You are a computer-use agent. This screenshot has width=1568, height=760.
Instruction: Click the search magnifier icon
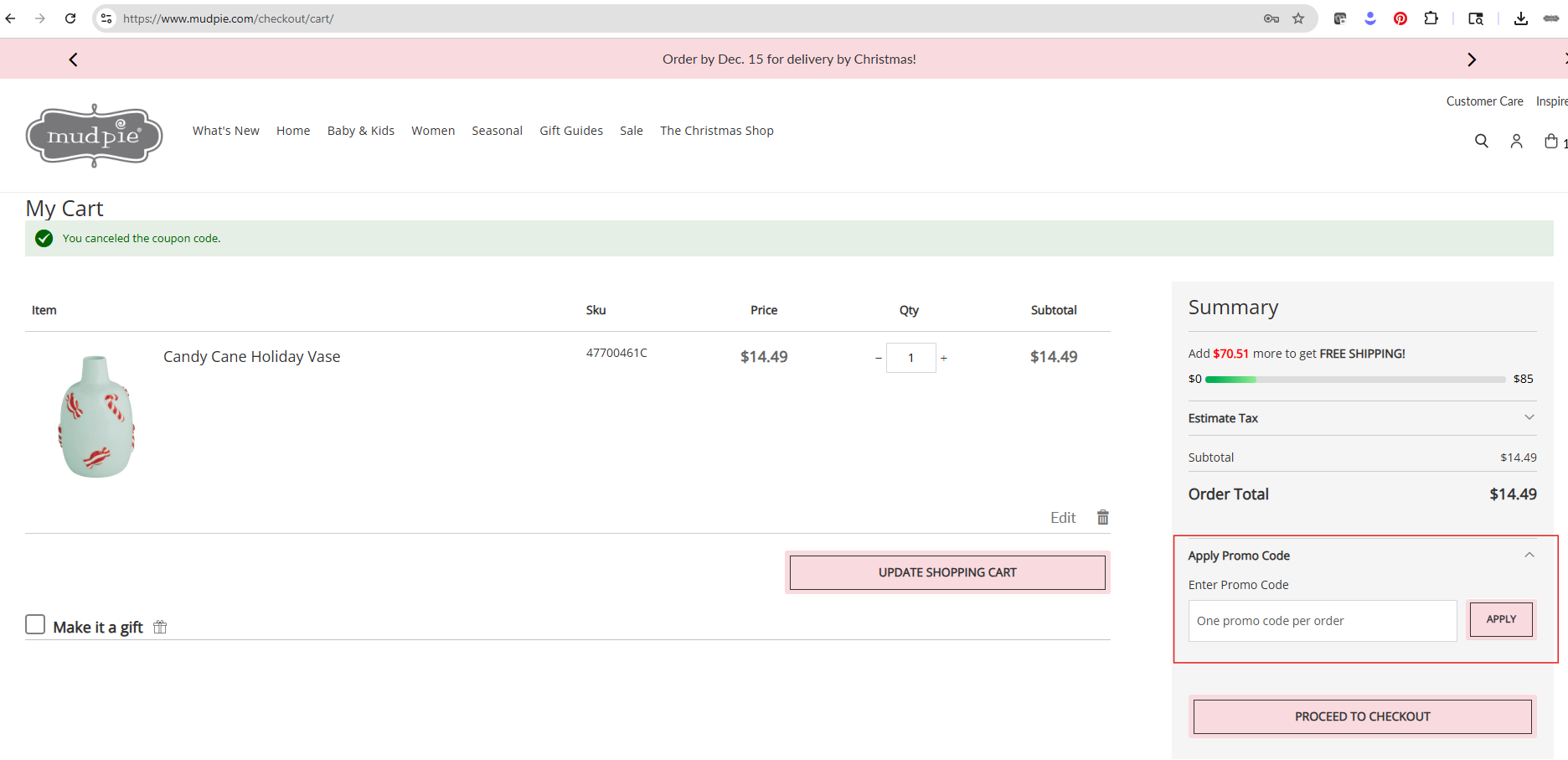click(1481, 141)
